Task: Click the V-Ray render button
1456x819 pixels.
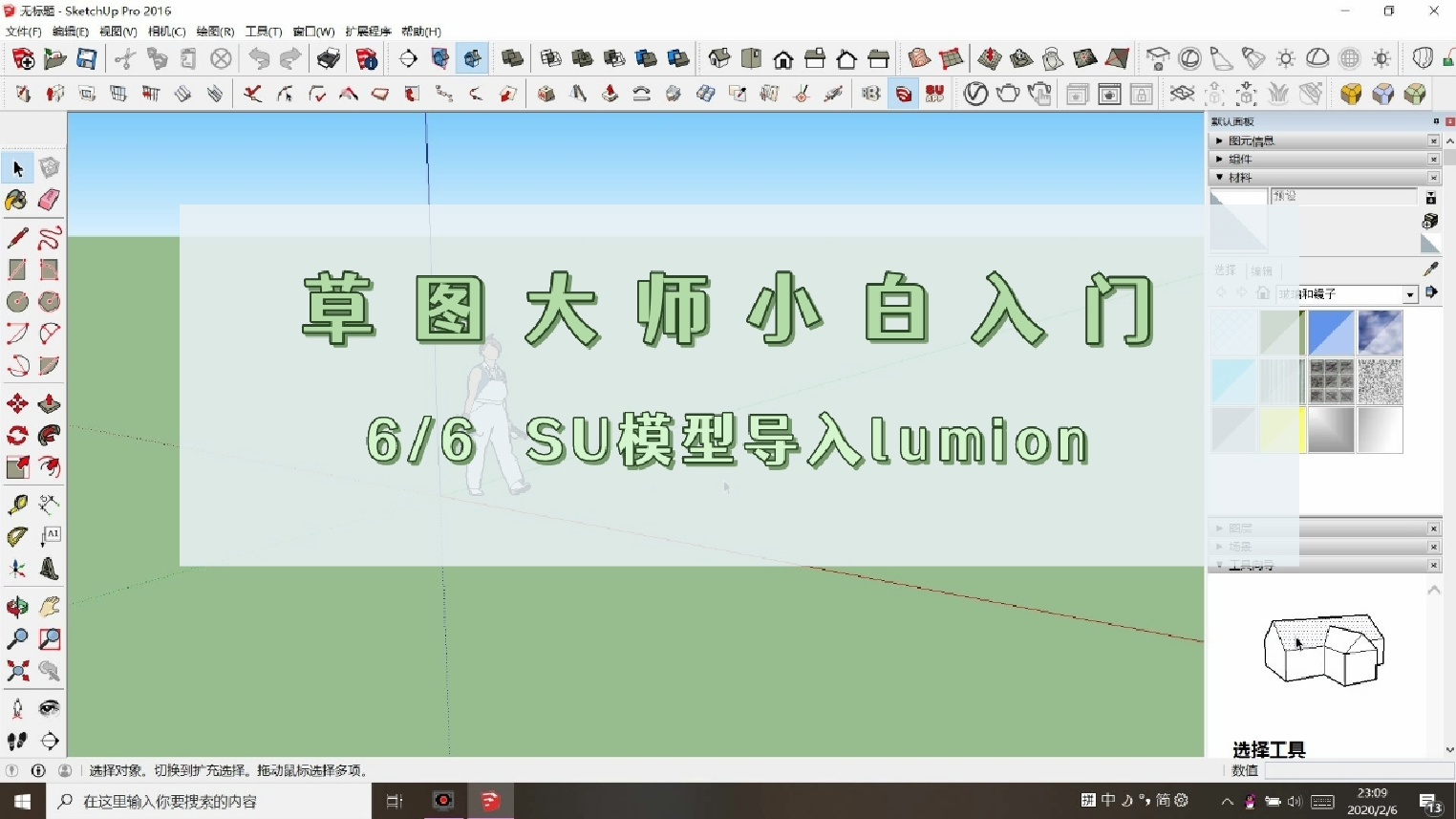Action: tap(975, 94)
